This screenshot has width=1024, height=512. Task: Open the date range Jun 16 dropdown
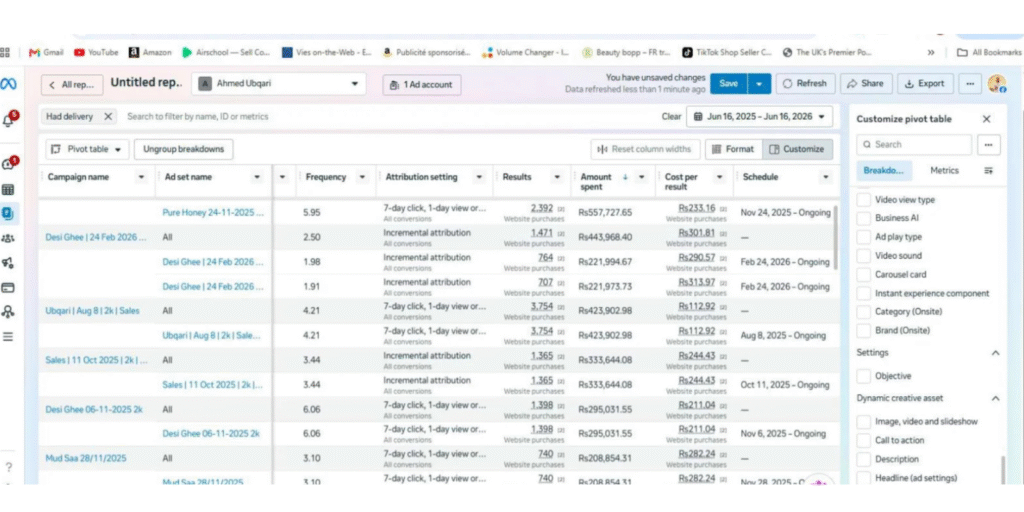(x=759, y=116)
